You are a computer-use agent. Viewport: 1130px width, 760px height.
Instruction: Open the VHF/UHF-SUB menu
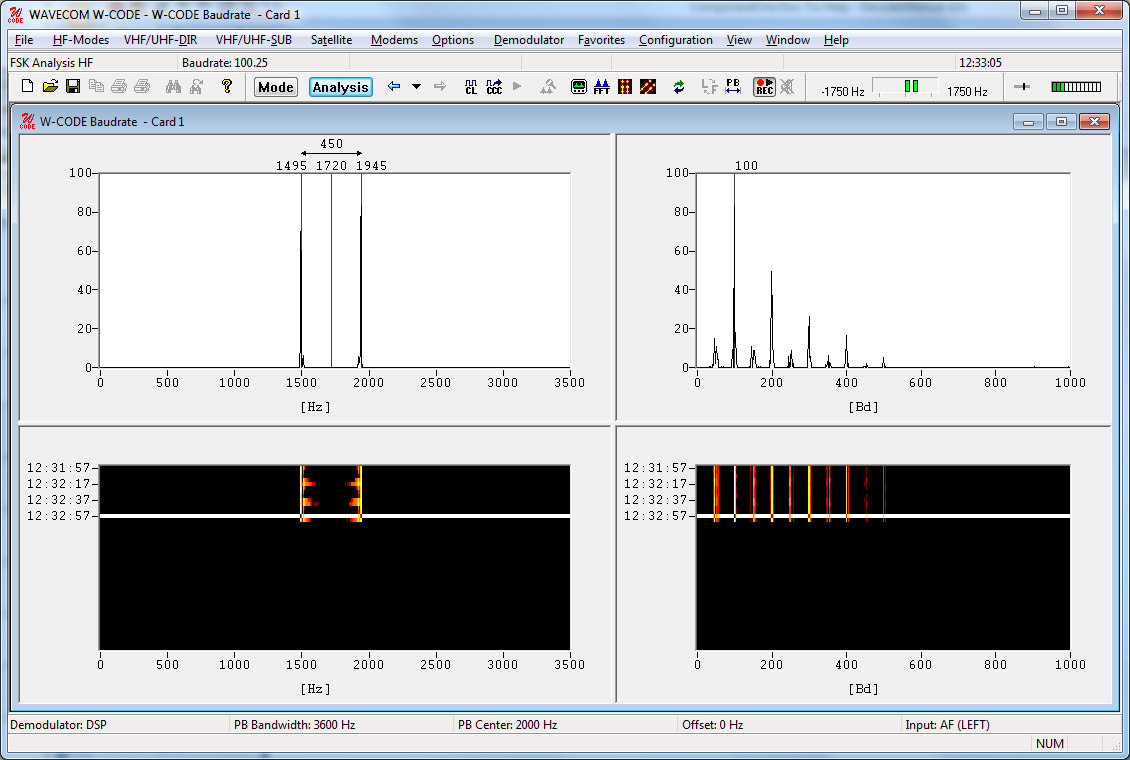point(254,40)
